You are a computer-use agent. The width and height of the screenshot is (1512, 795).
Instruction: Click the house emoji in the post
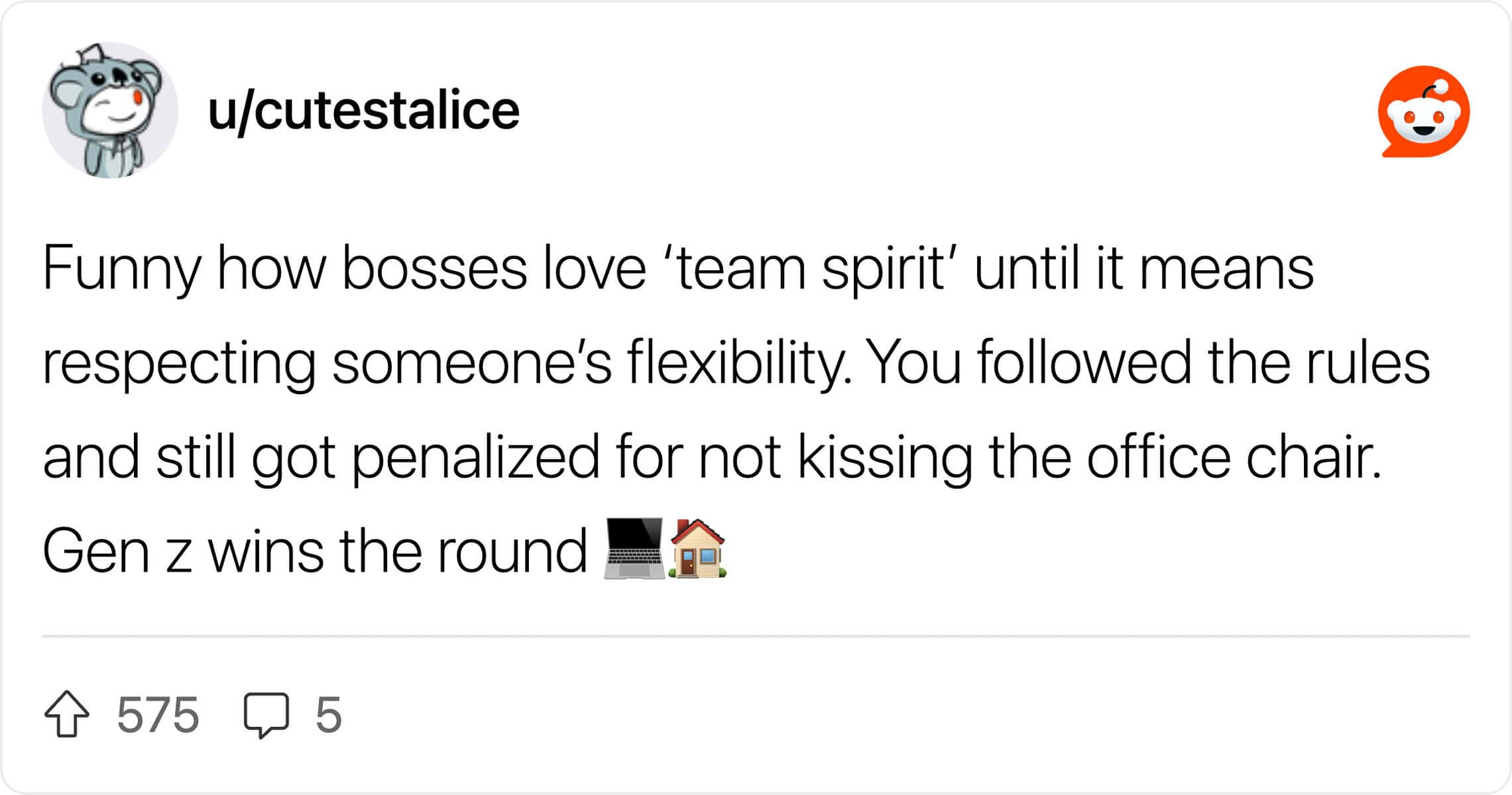click(x=698, y=549)
